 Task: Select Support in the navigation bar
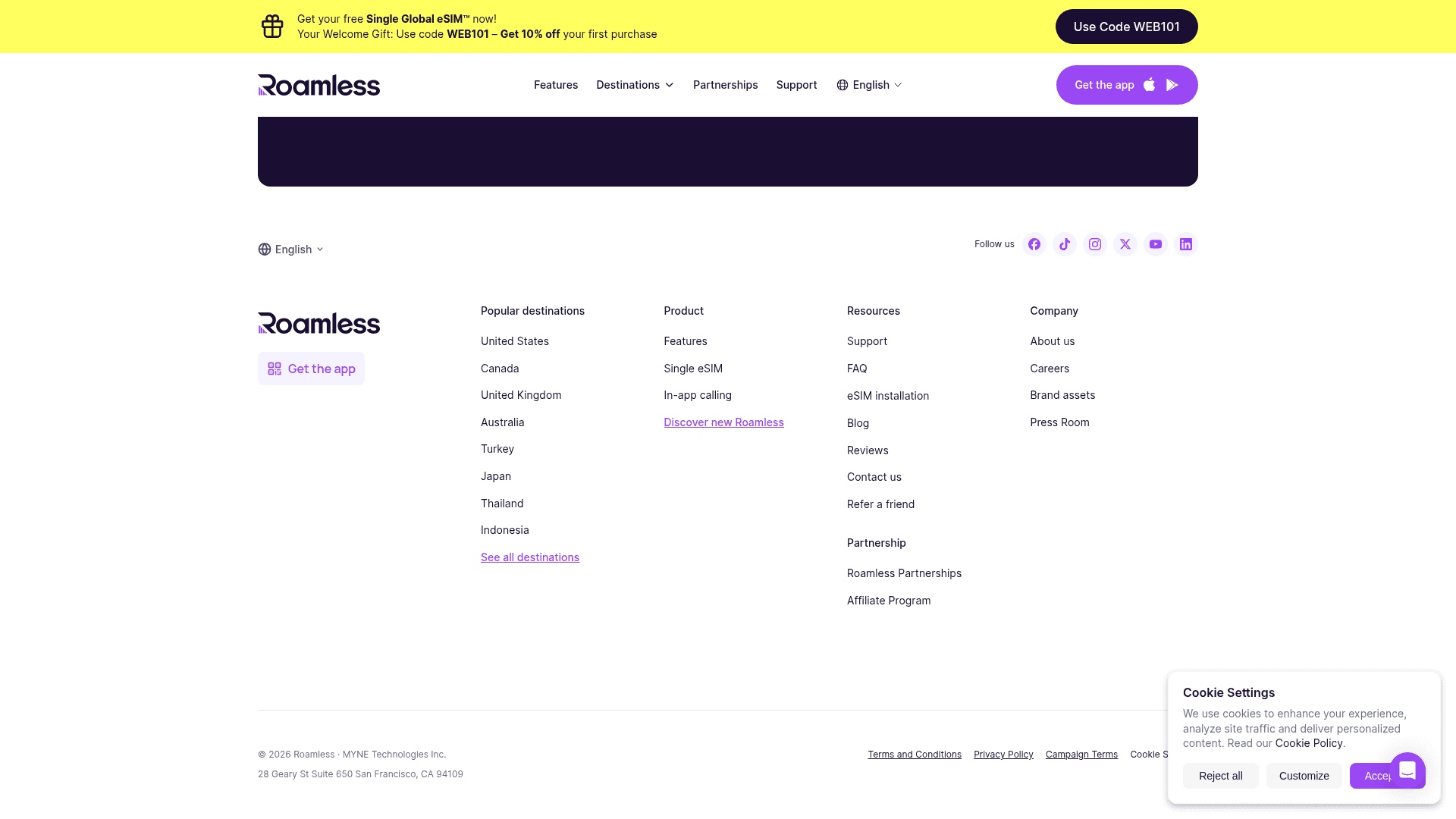[796, 85]
